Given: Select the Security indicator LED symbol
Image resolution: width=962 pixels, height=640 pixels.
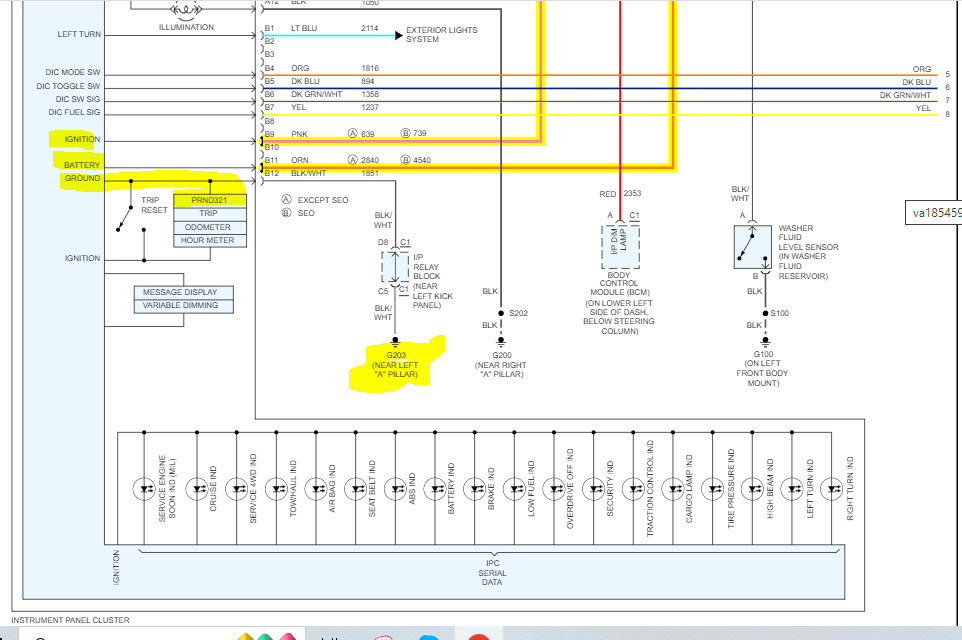Looking at the screenshot, I should point(594,489).
